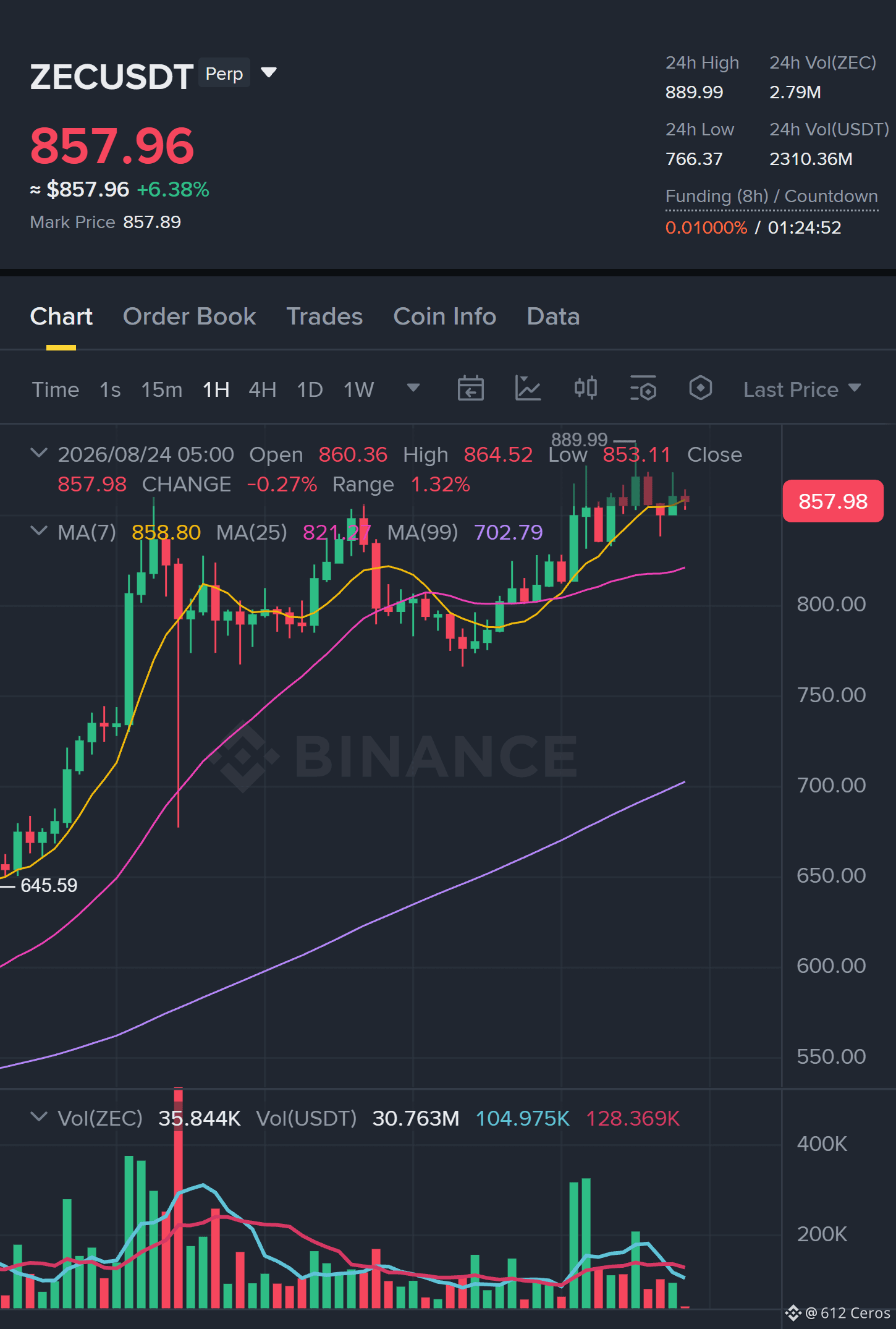Select the 4H interval
Image resolution: width=896 pixels, height=1329 pixels.
click(263, 389)
